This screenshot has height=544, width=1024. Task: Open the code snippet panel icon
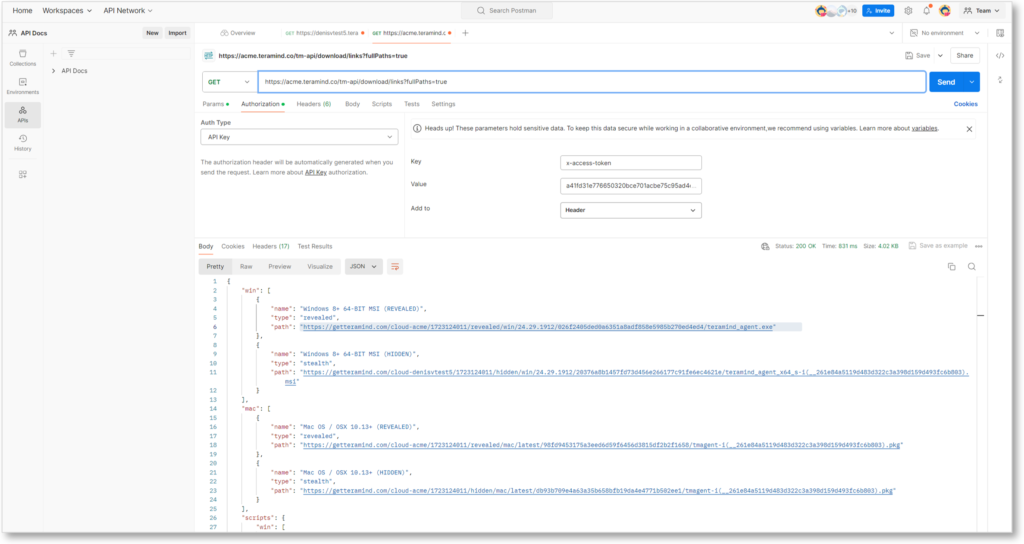point(1000,56)
